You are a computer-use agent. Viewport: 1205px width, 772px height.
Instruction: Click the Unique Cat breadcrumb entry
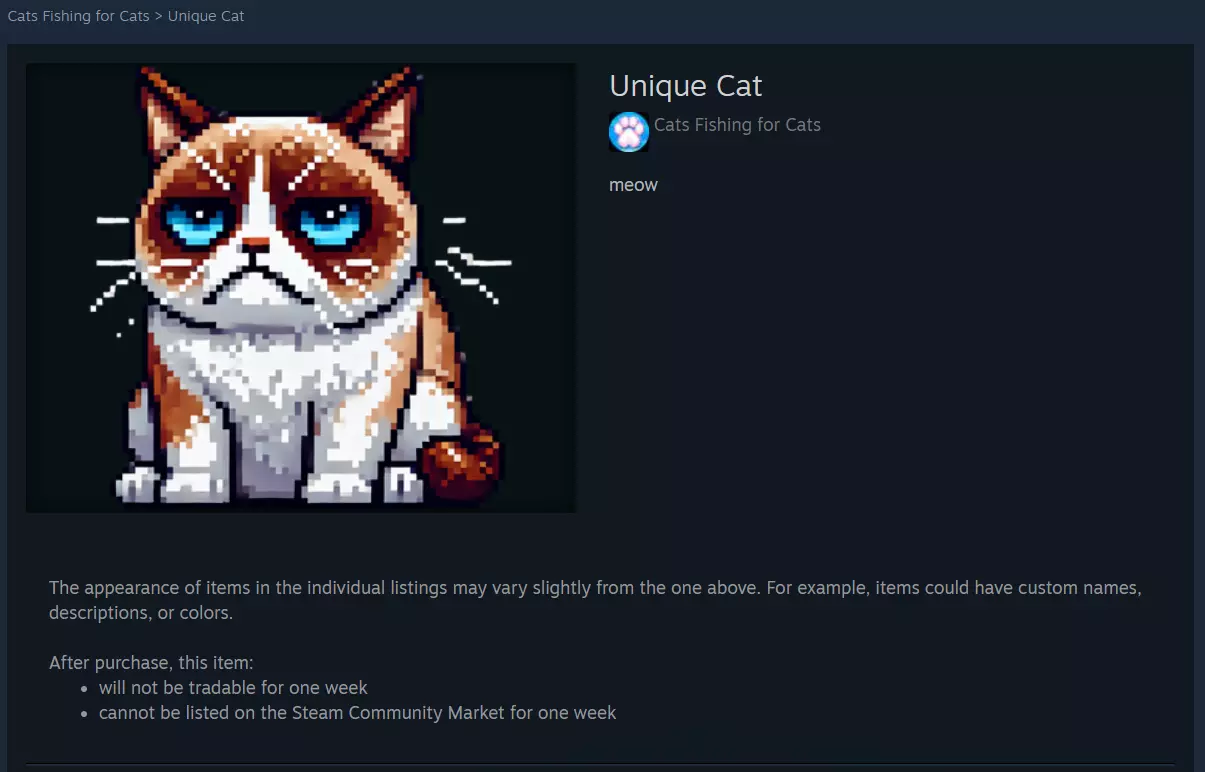click(206, 16)
